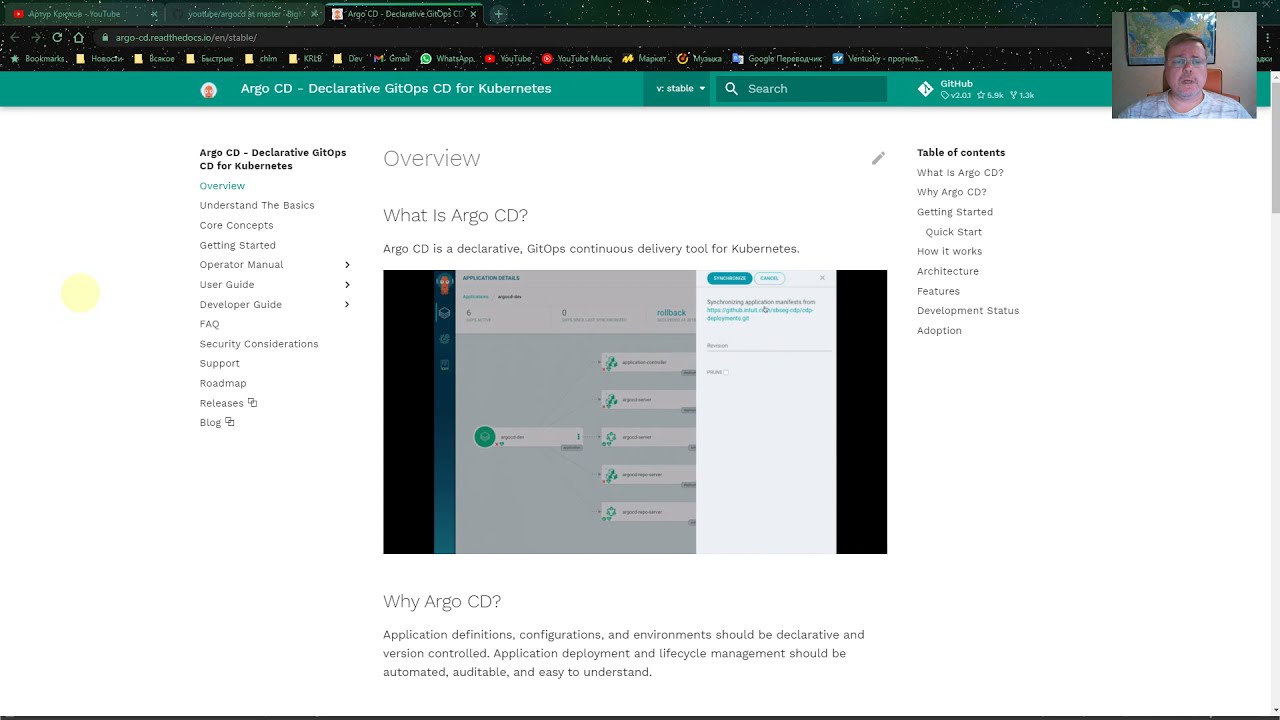Reload the current page
Screen dimensions: 1280x720
57,37
